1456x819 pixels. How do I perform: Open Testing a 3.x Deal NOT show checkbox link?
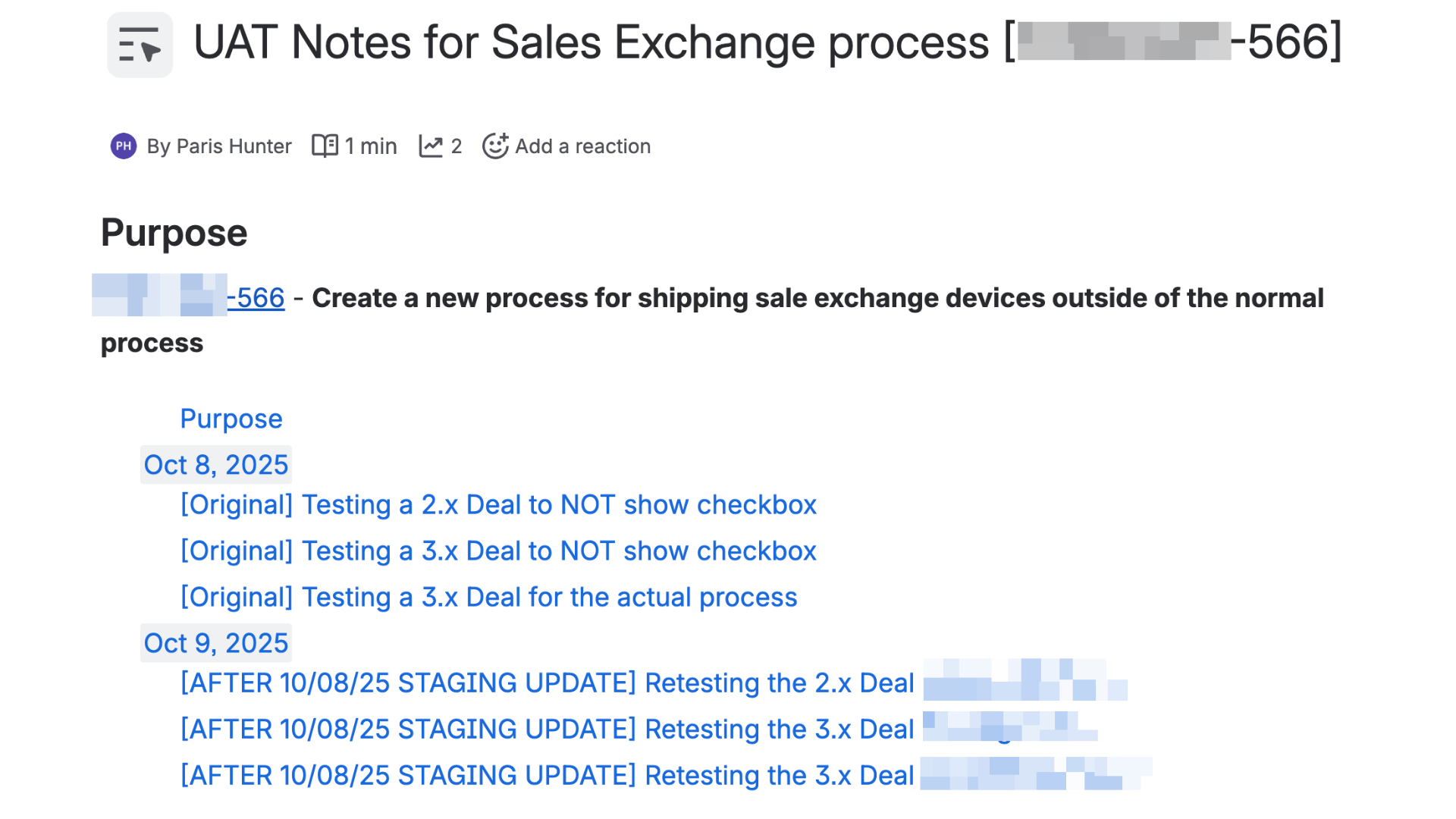coord(498,551)
